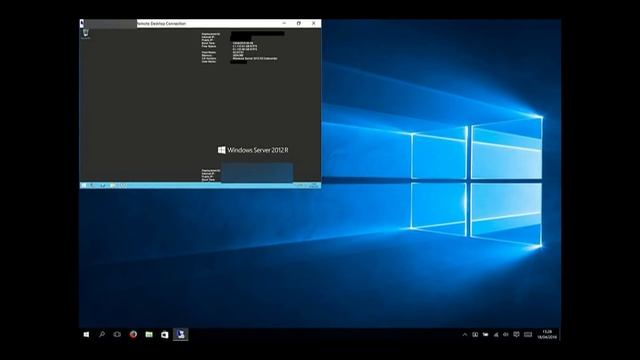
Task: Open the Windows 10 Start menu
Action: coord(86,334)
